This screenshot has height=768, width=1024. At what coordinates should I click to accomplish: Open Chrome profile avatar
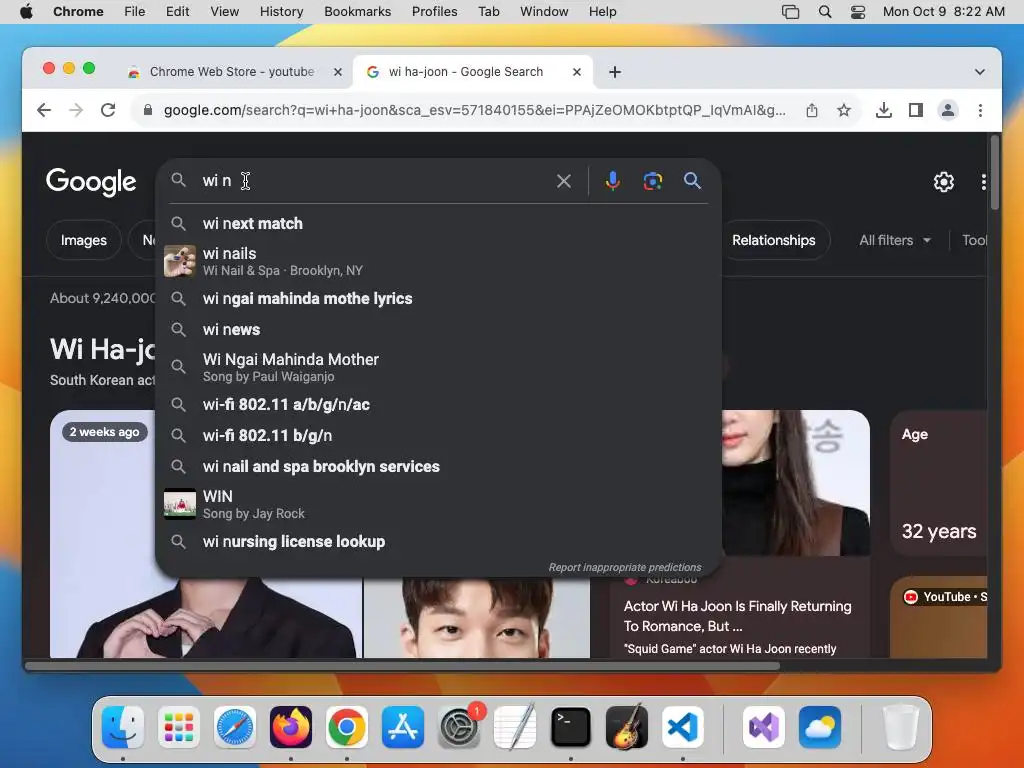click(948, 110)
